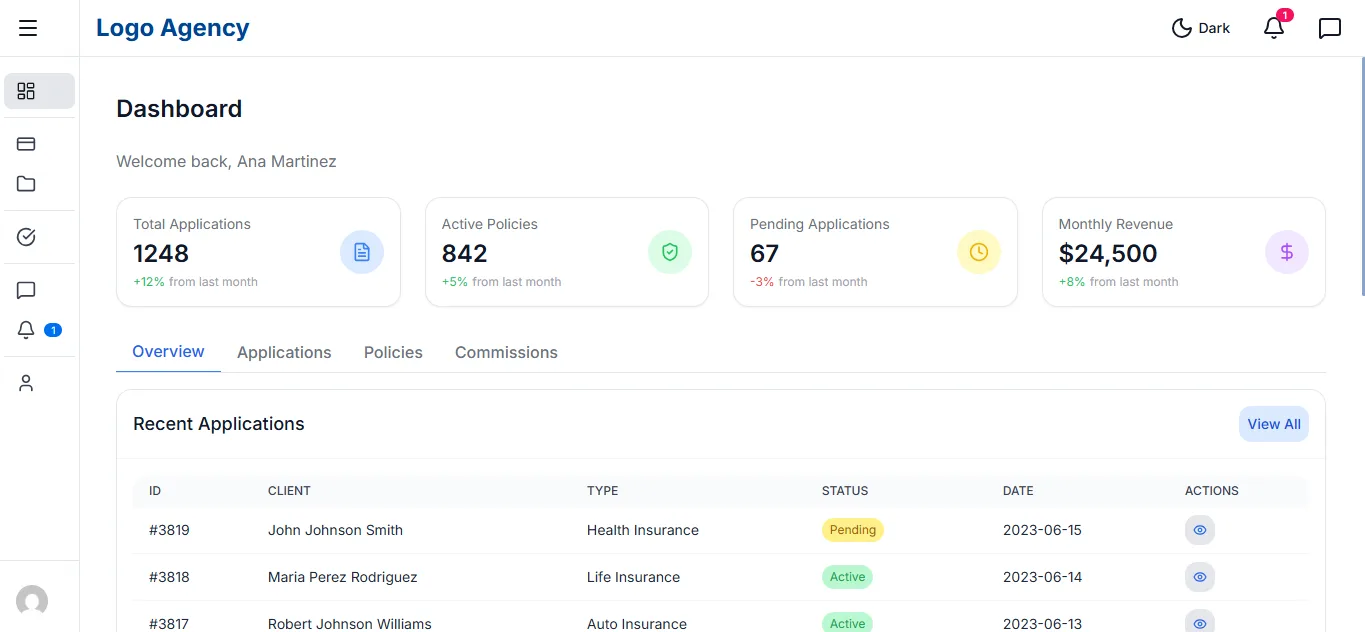Open top bar notifications bell

point(1274,28)
